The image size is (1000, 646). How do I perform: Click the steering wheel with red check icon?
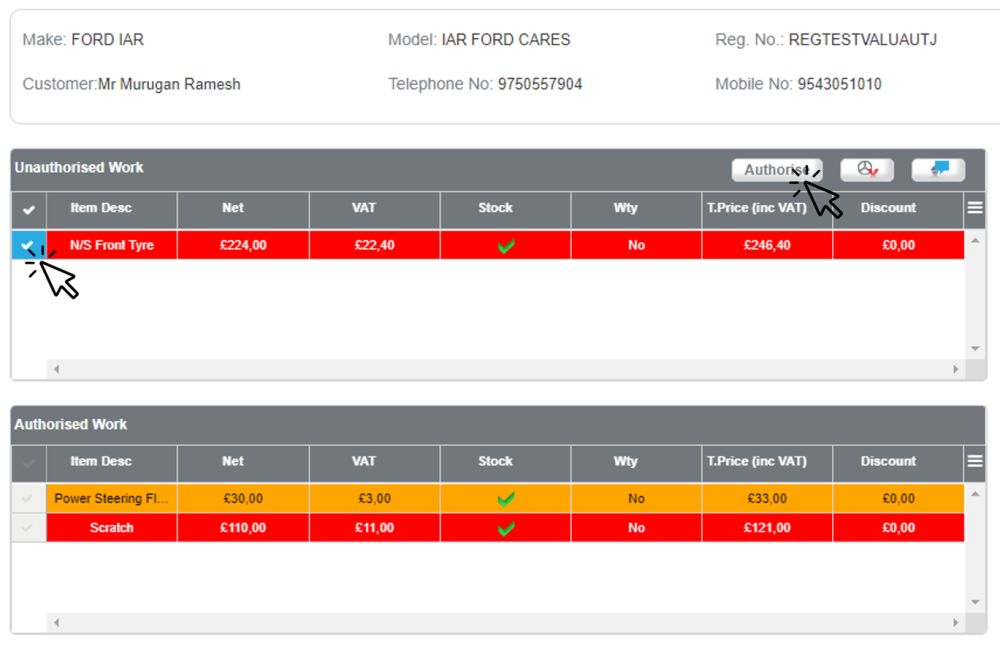click(x=866, y=170)
